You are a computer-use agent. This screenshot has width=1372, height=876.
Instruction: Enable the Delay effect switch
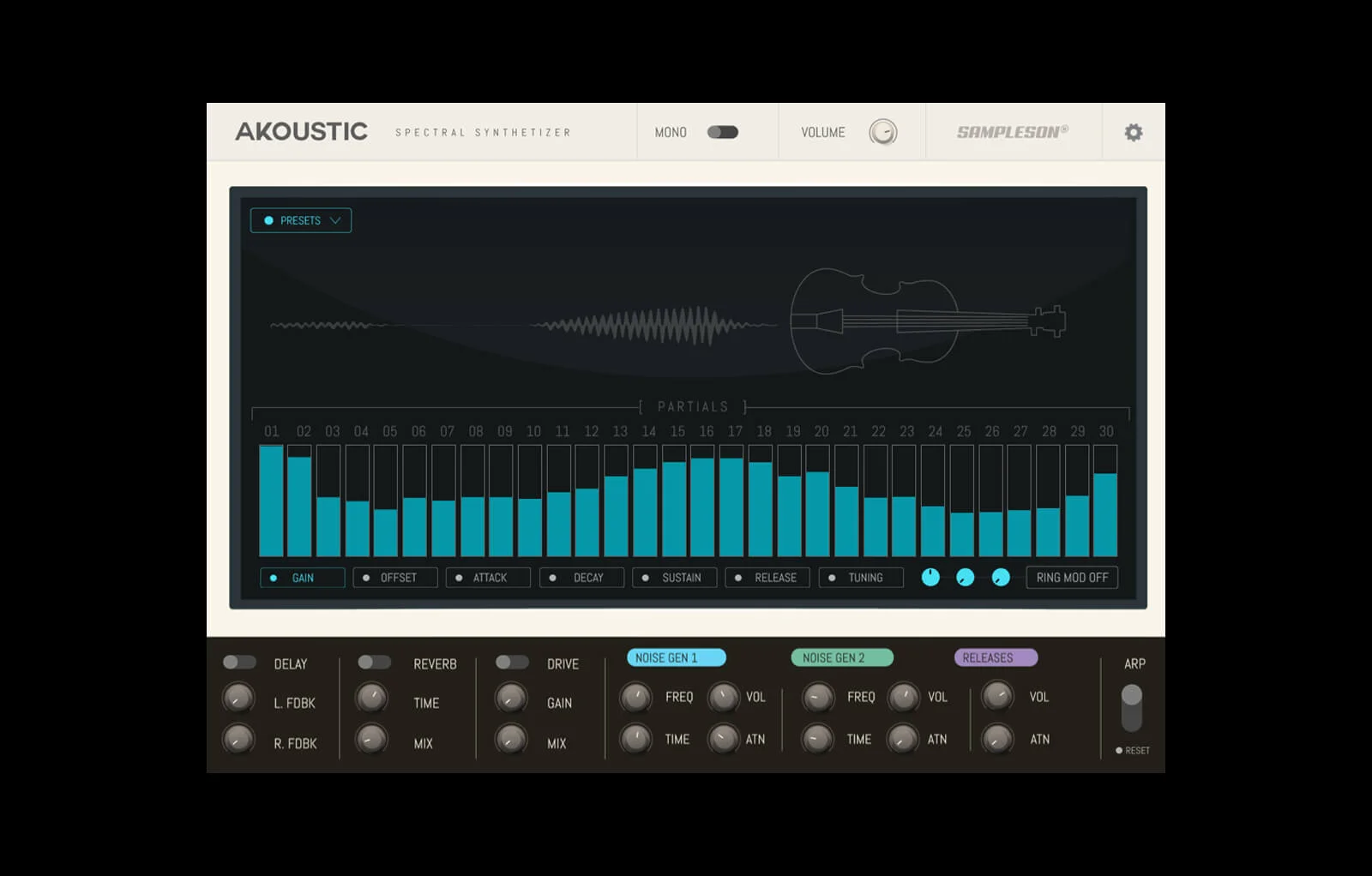point(239,662)
